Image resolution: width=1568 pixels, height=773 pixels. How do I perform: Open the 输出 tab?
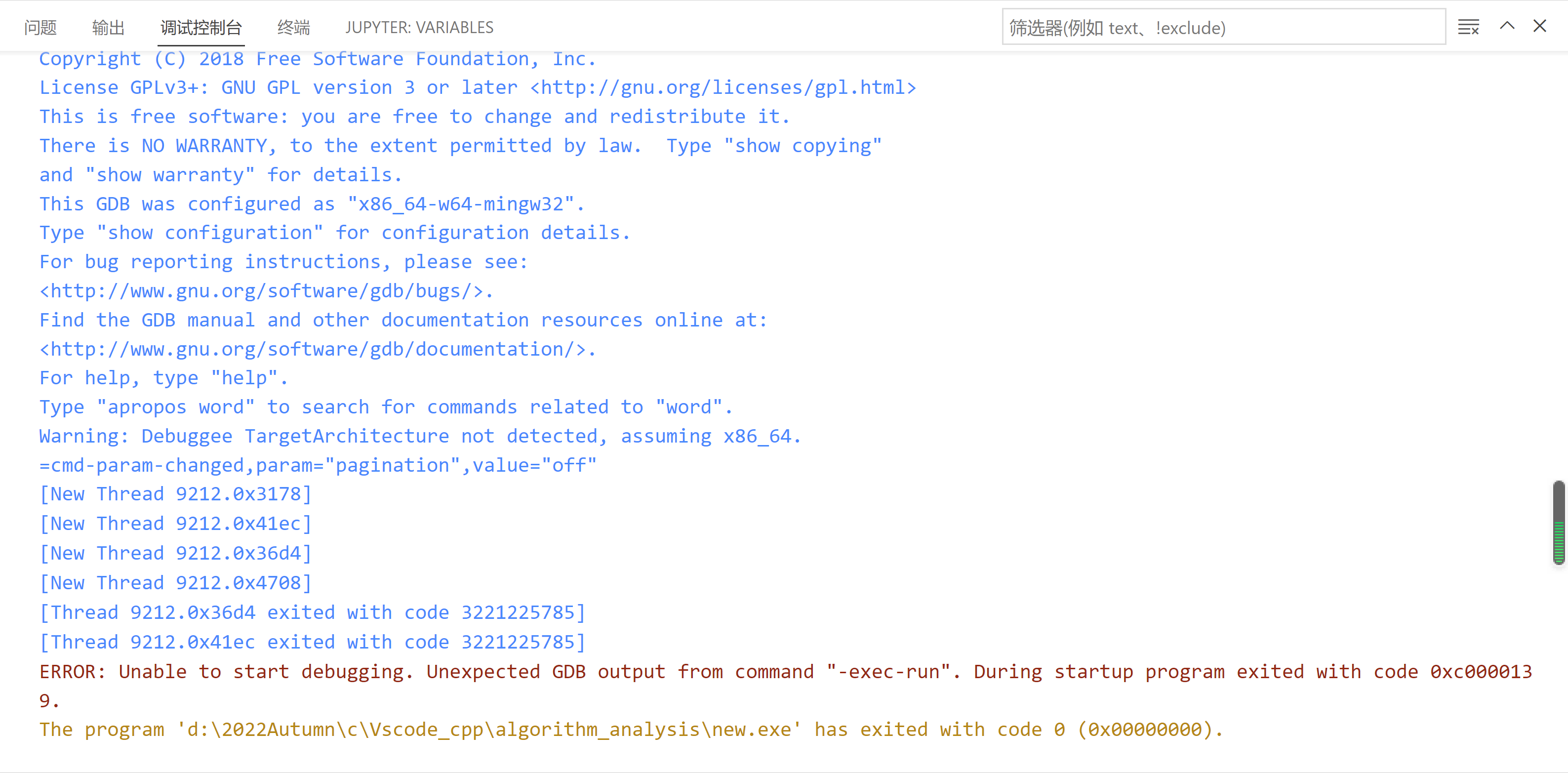108,27
